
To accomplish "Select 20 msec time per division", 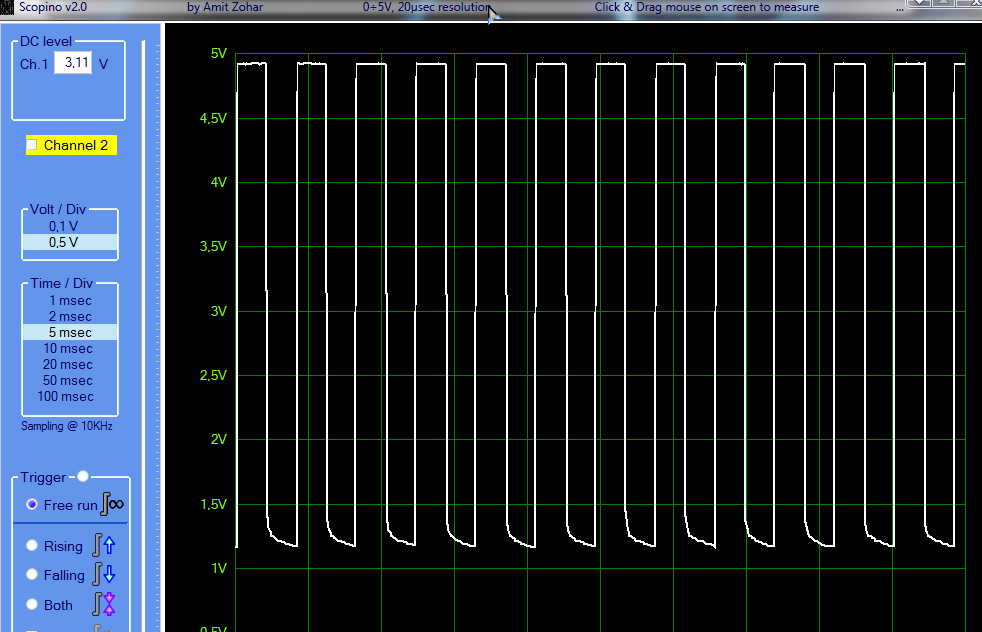I will (x=69, y=364).
